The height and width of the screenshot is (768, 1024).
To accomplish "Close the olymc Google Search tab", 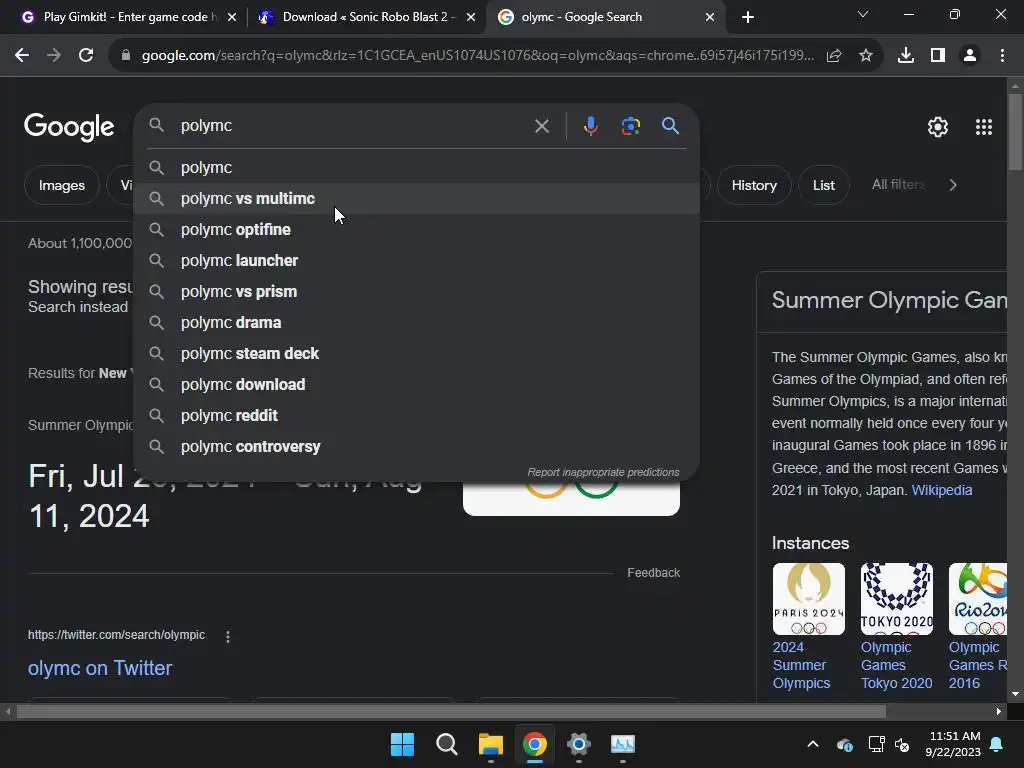I will click(710, 17).
